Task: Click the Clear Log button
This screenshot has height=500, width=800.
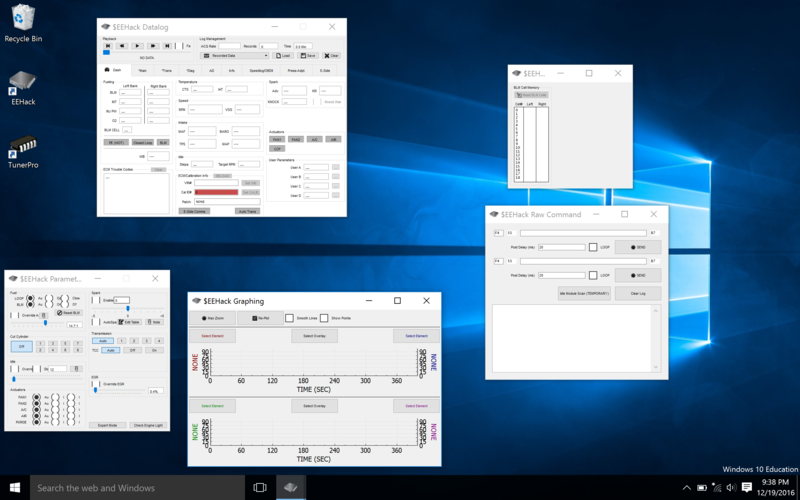Action: coord(637,293)
